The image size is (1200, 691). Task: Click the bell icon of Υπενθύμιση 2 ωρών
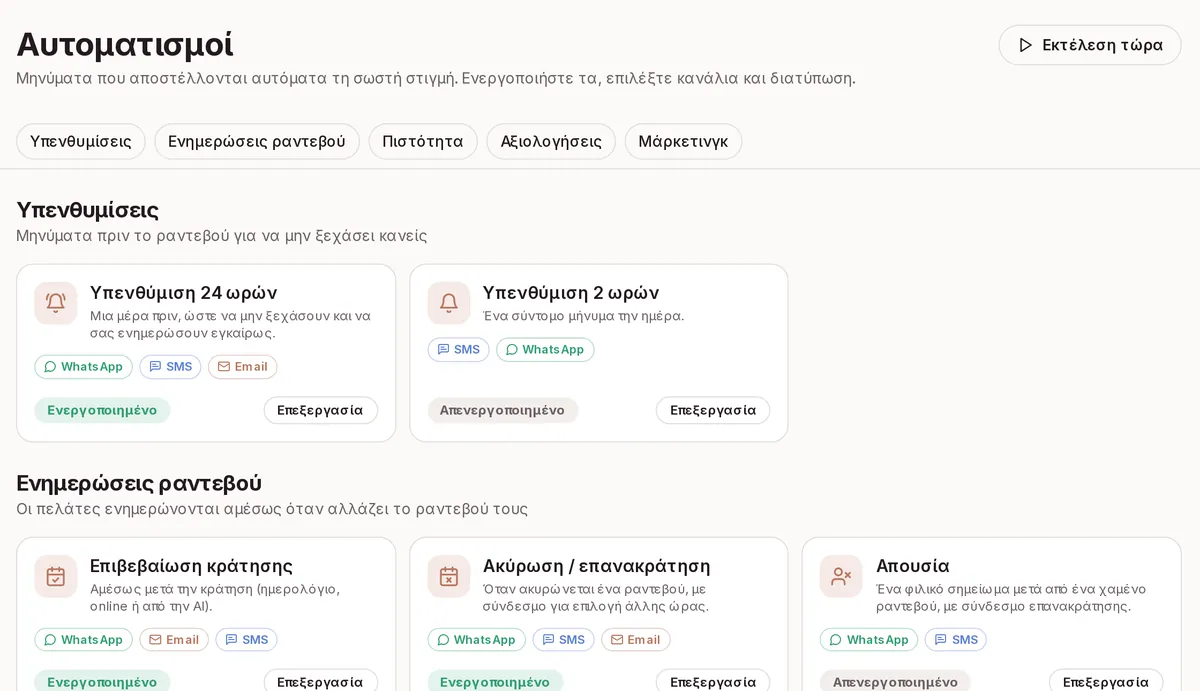(449, 303)
